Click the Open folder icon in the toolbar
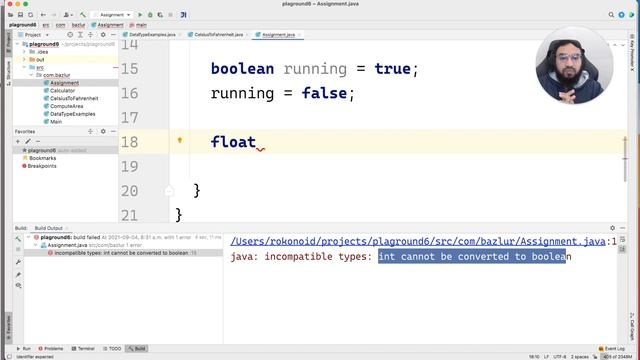The height and width of the screenshot is (360, 640). click(x=11, y=15)
